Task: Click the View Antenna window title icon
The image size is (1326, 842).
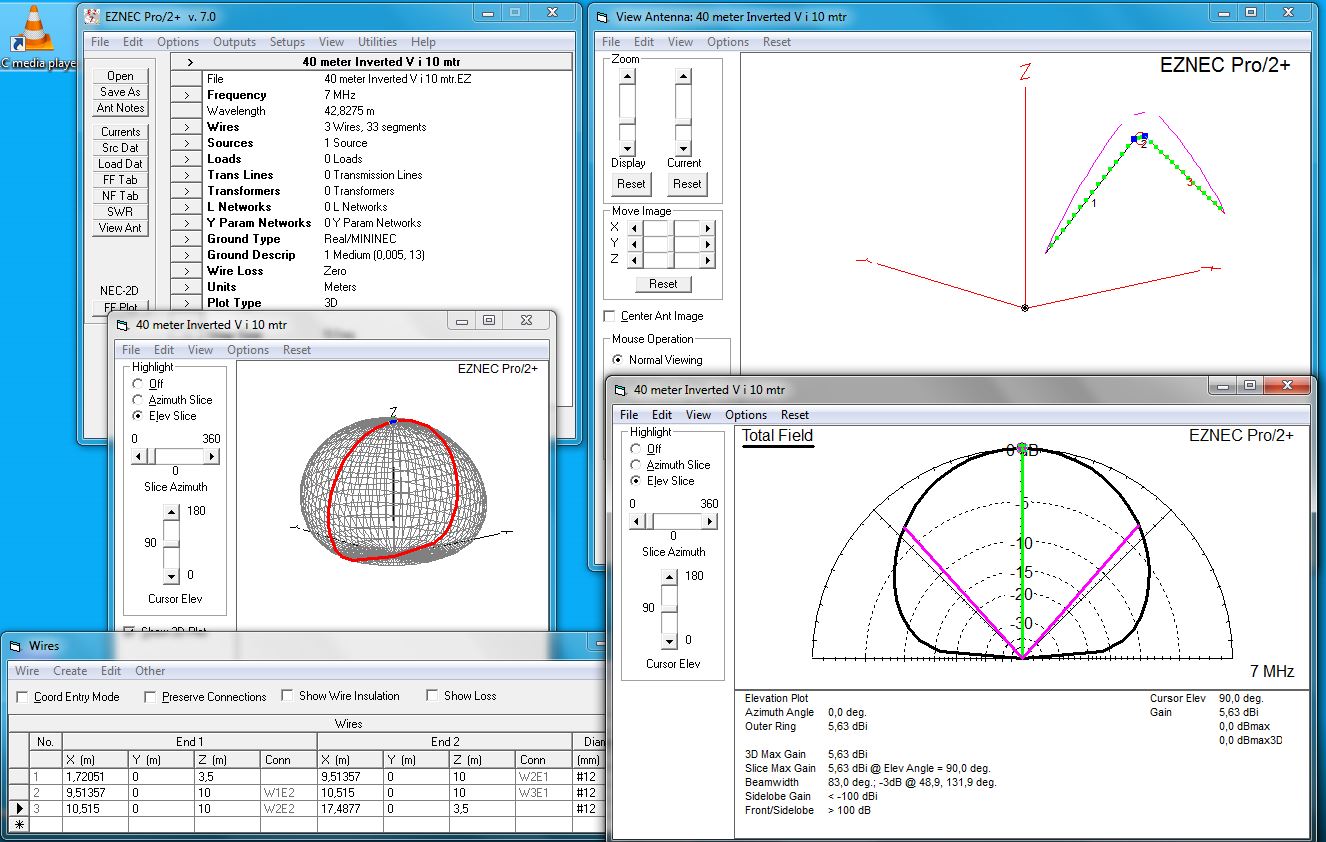Action: point(602,15)
